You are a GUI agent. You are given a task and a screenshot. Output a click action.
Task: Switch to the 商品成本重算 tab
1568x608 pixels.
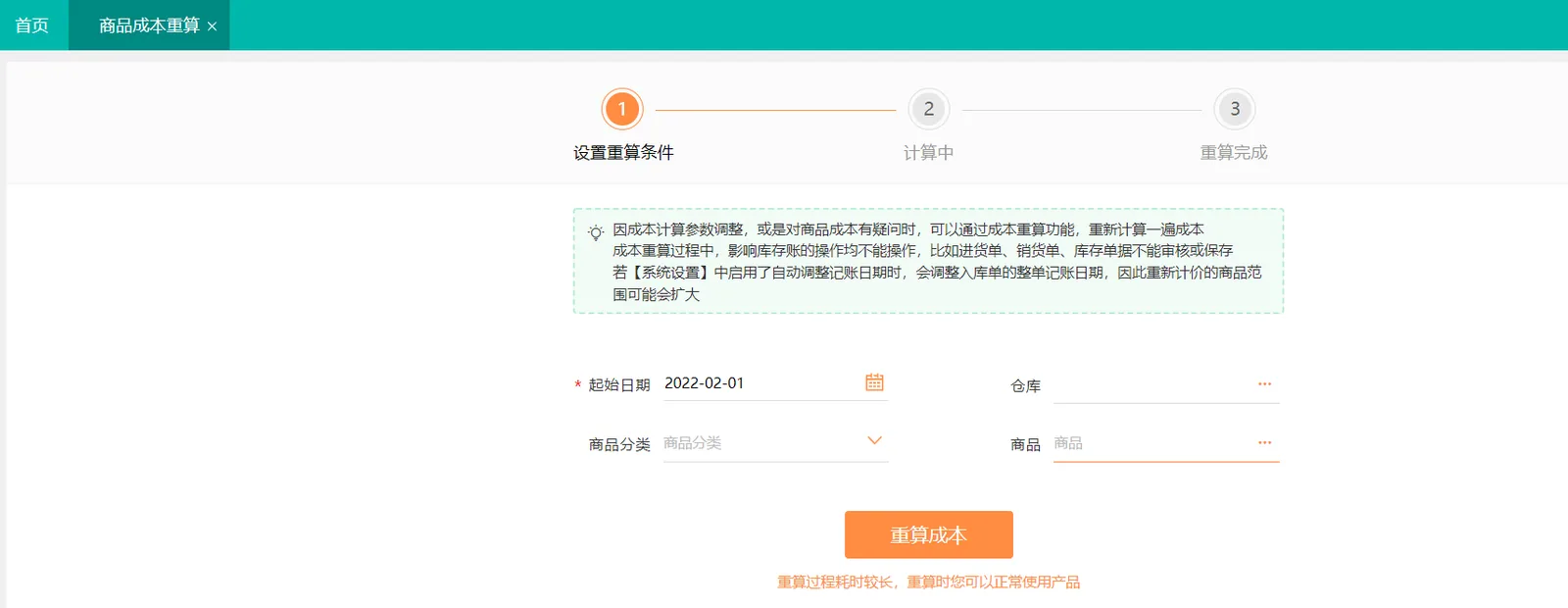149,25
